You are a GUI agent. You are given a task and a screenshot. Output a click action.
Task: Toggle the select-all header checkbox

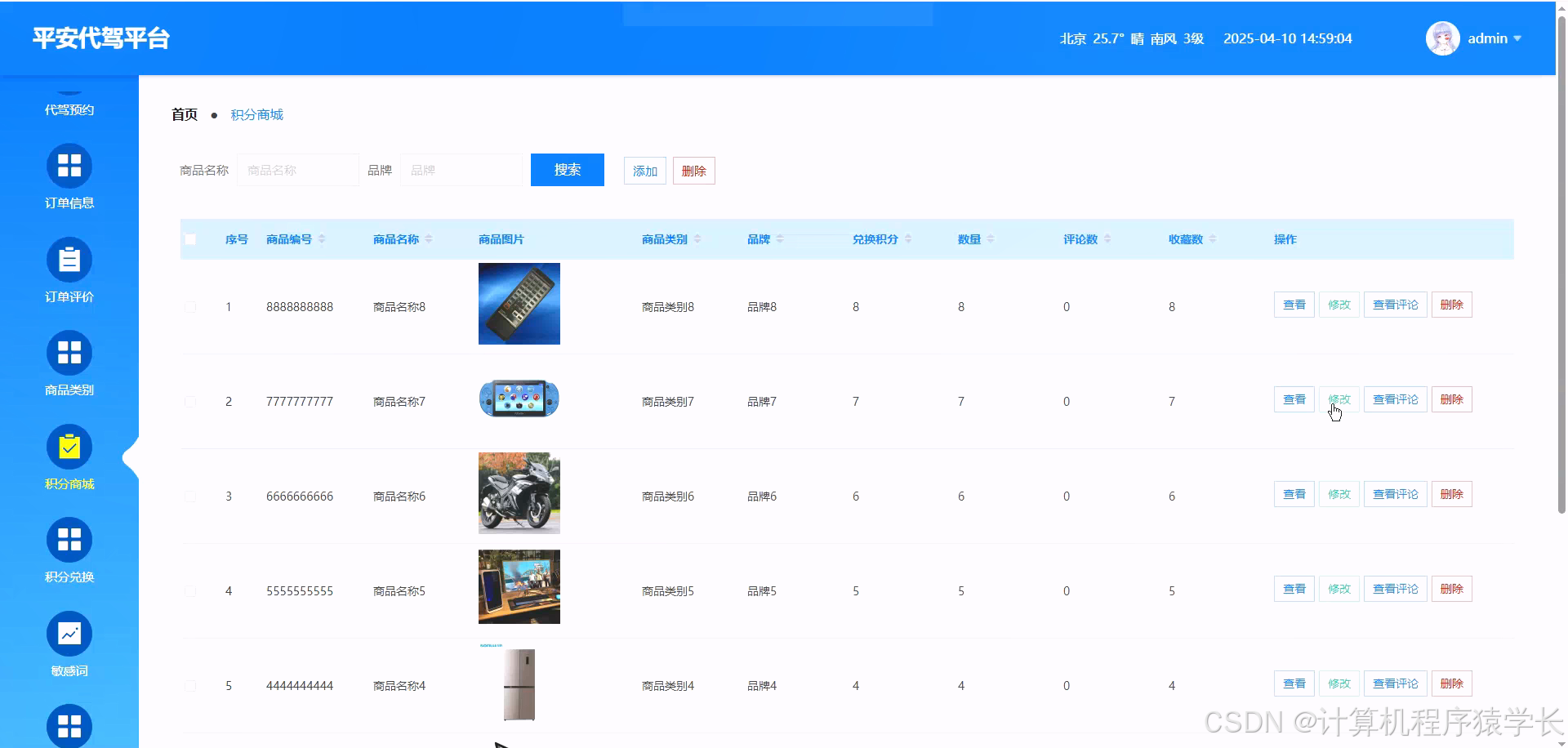(x=190, y=239)
